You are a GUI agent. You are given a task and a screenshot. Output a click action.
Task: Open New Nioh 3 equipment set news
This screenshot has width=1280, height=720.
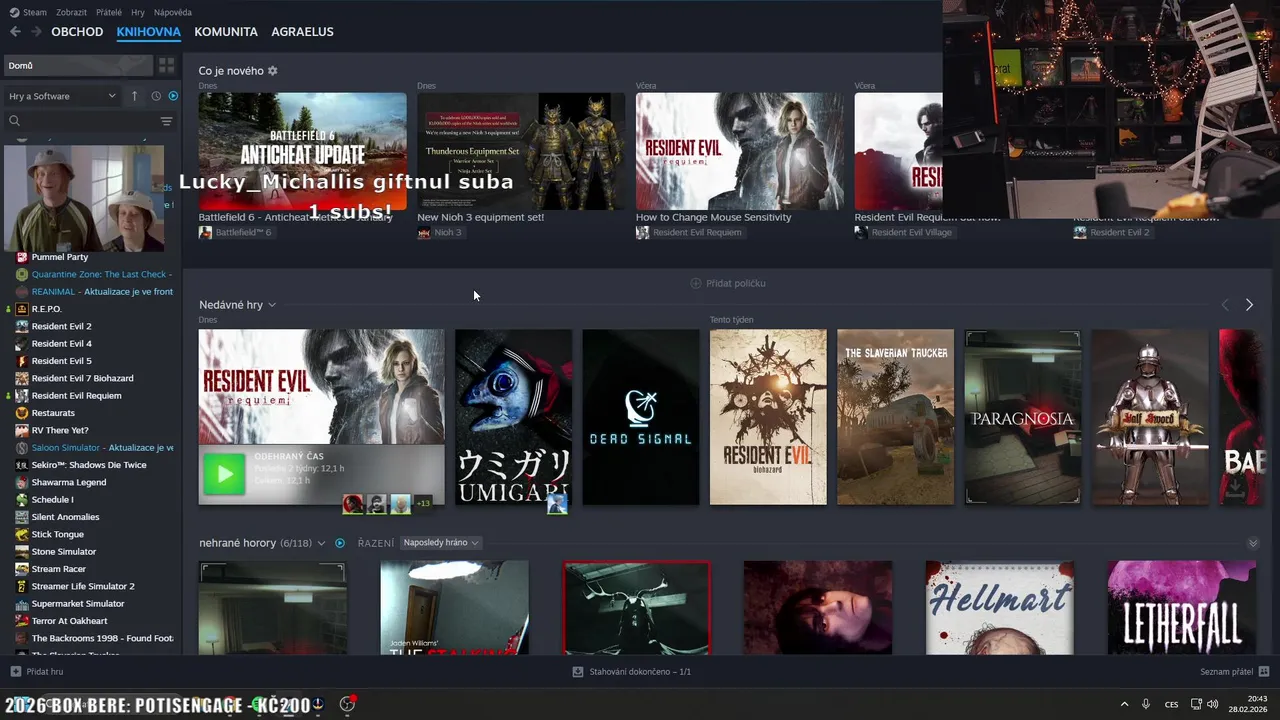(x=521, y=152)
